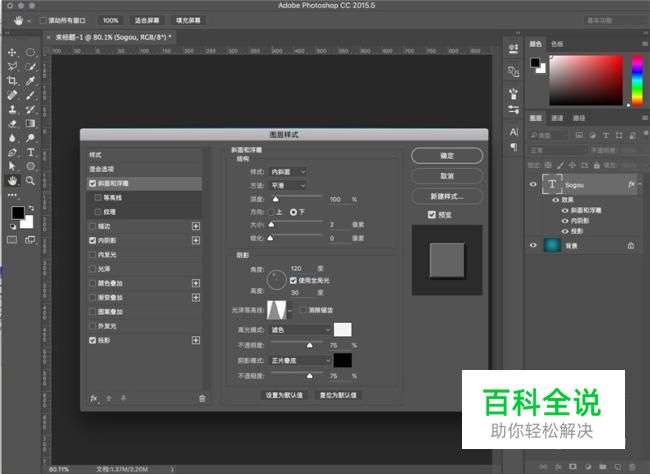Swap foreground and background colors
This screenshot has width=650, height=474.
[x=31, y=208]
